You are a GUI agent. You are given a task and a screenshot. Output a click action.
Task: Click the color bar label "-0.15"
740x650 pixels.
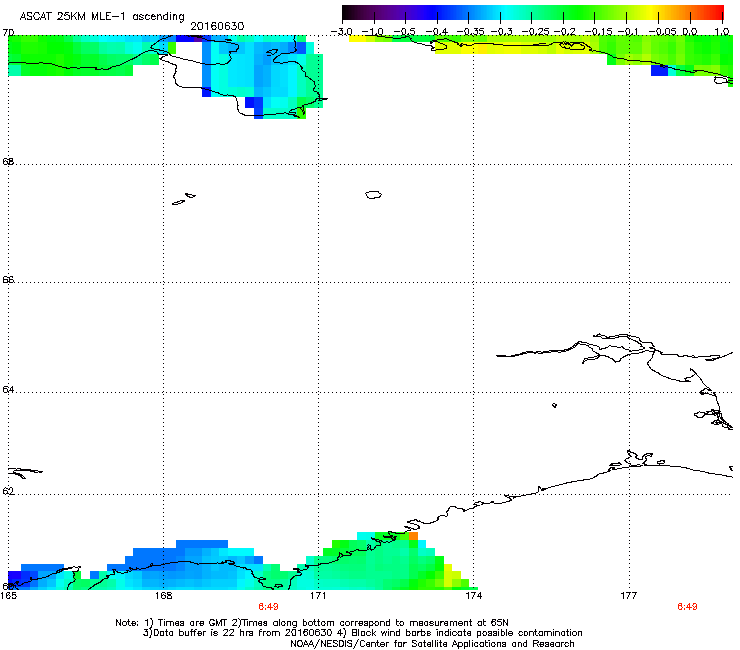(x=598, y=32)
